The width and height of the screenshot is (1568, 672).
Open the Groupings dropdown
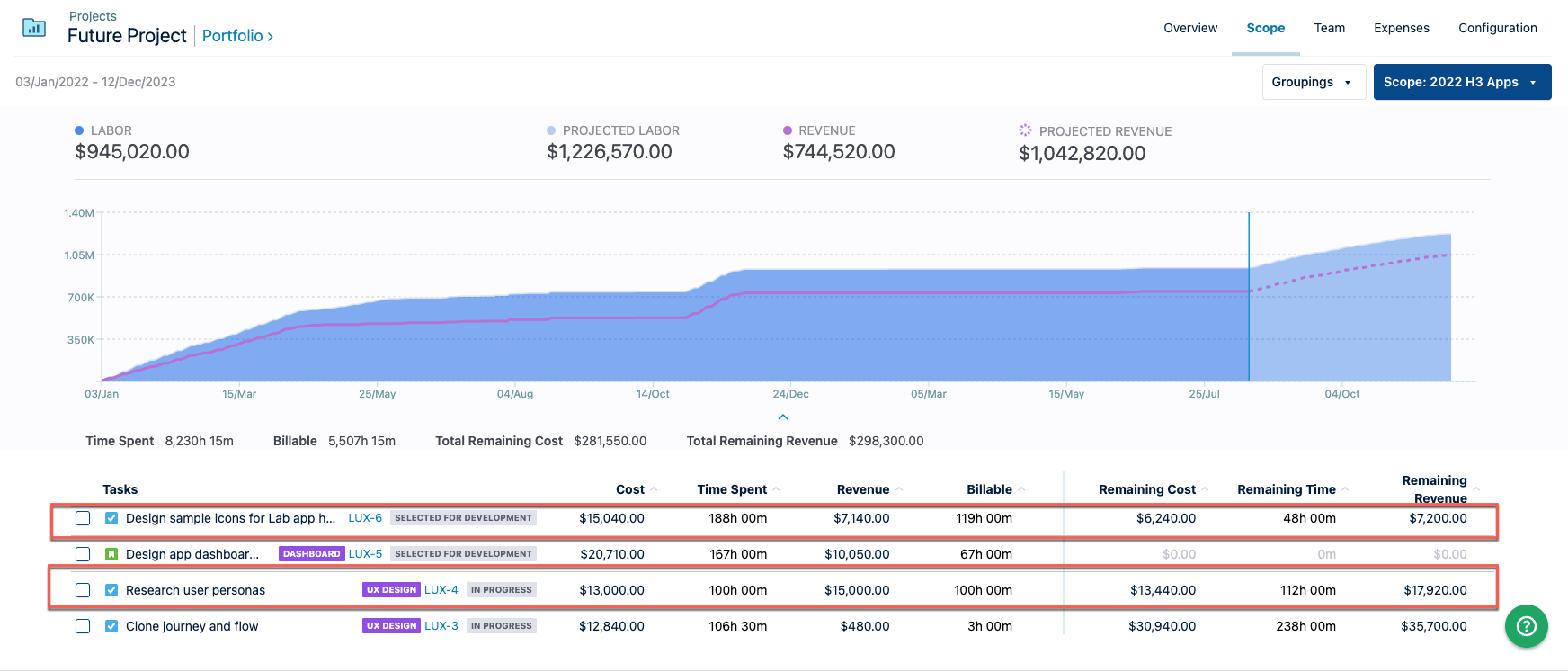pyautogui.click(x=1313, y=82)
